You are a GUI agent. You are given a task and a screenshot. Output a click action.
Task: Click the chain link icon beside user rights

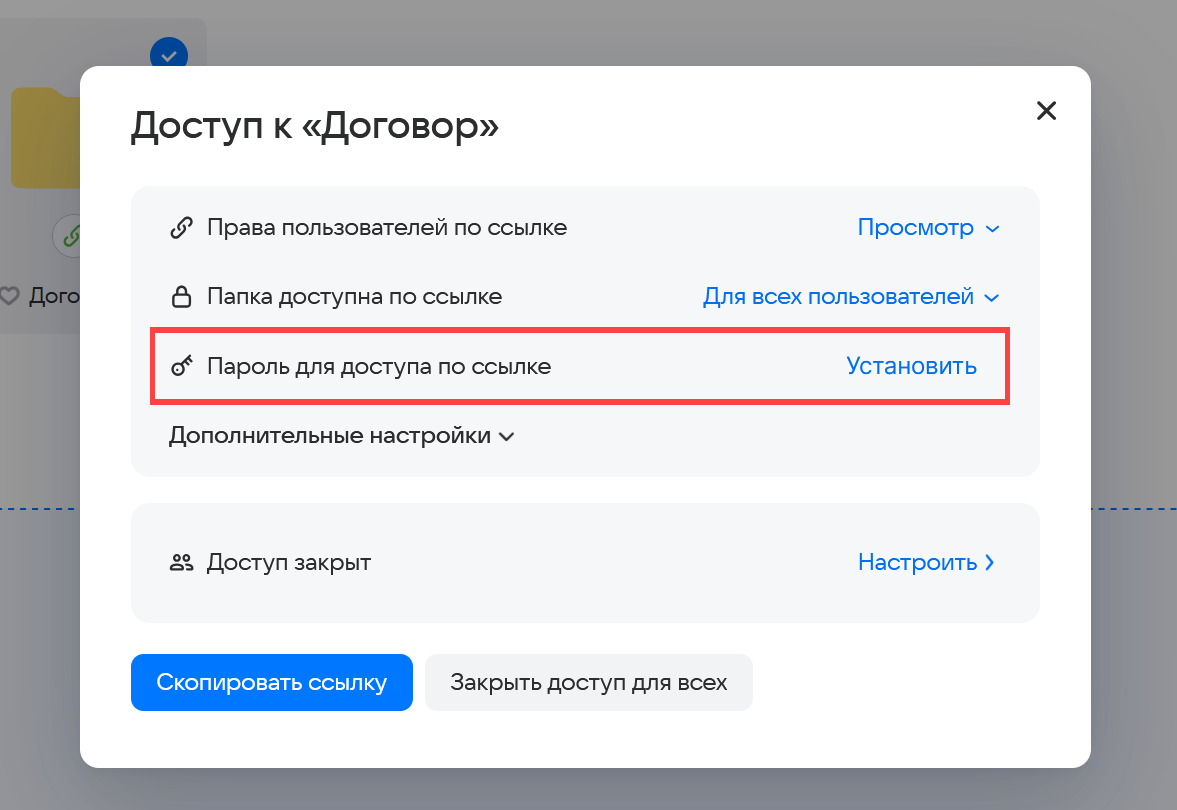(181, 228)
